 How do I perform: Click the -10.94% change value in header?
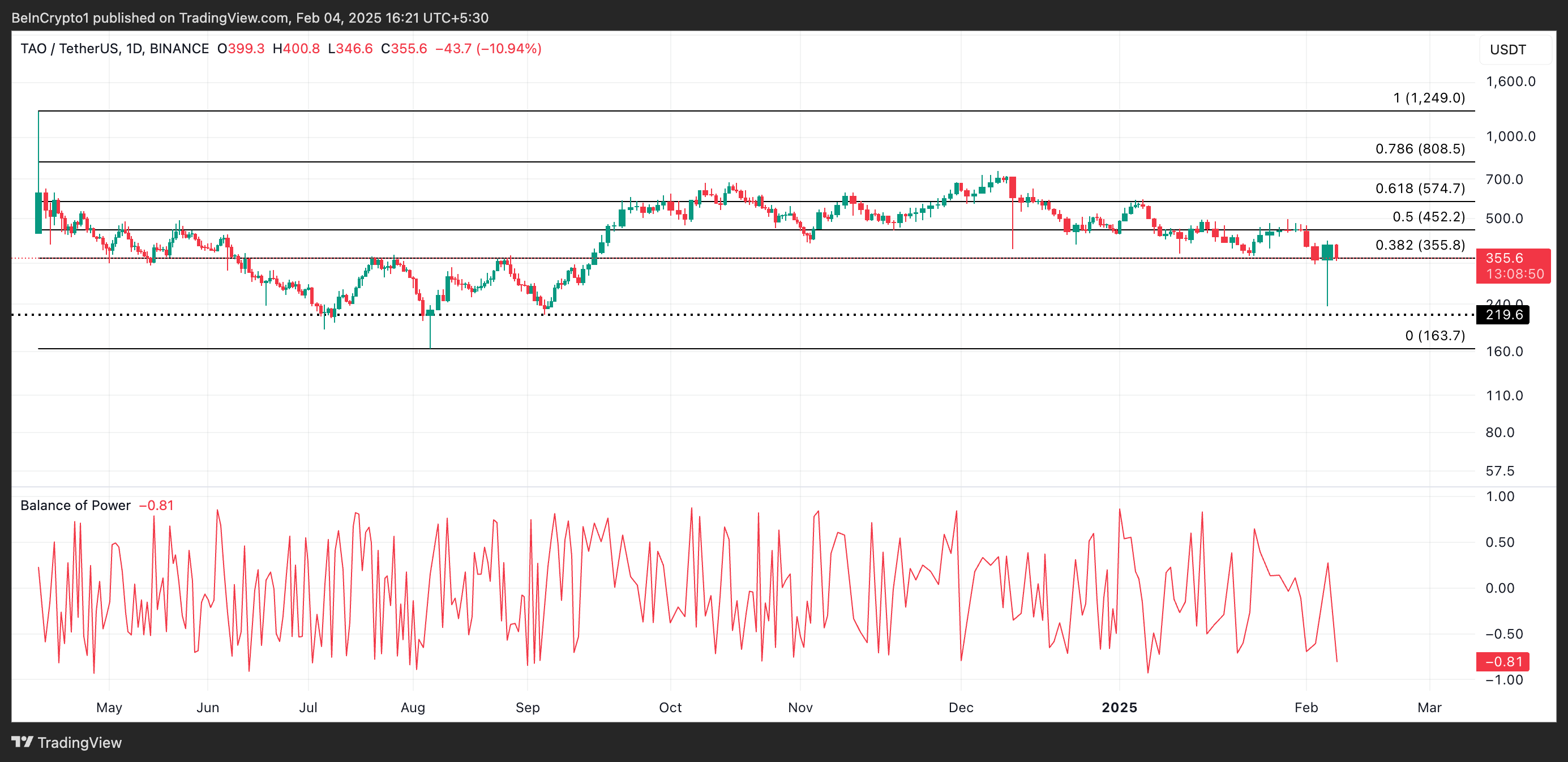point(509,49)
